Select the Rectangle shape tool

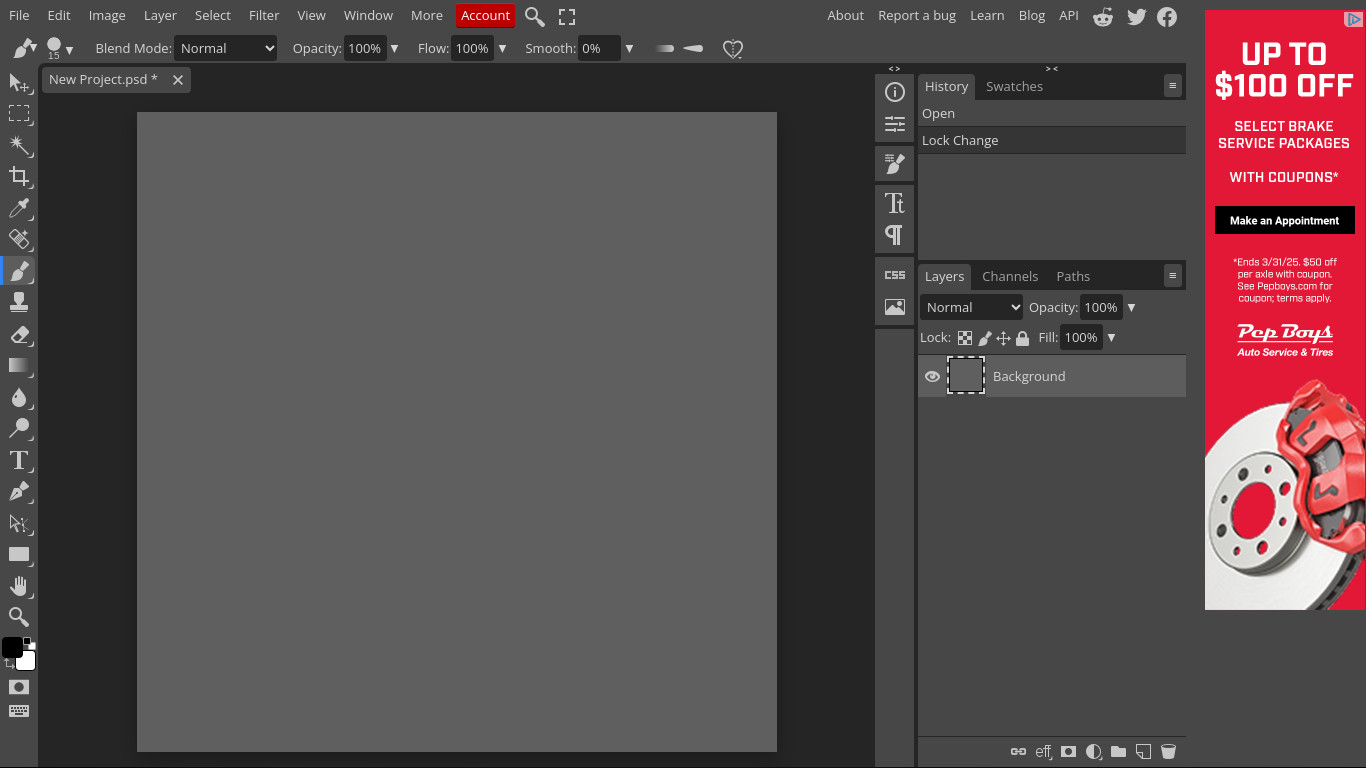[19, 554]
